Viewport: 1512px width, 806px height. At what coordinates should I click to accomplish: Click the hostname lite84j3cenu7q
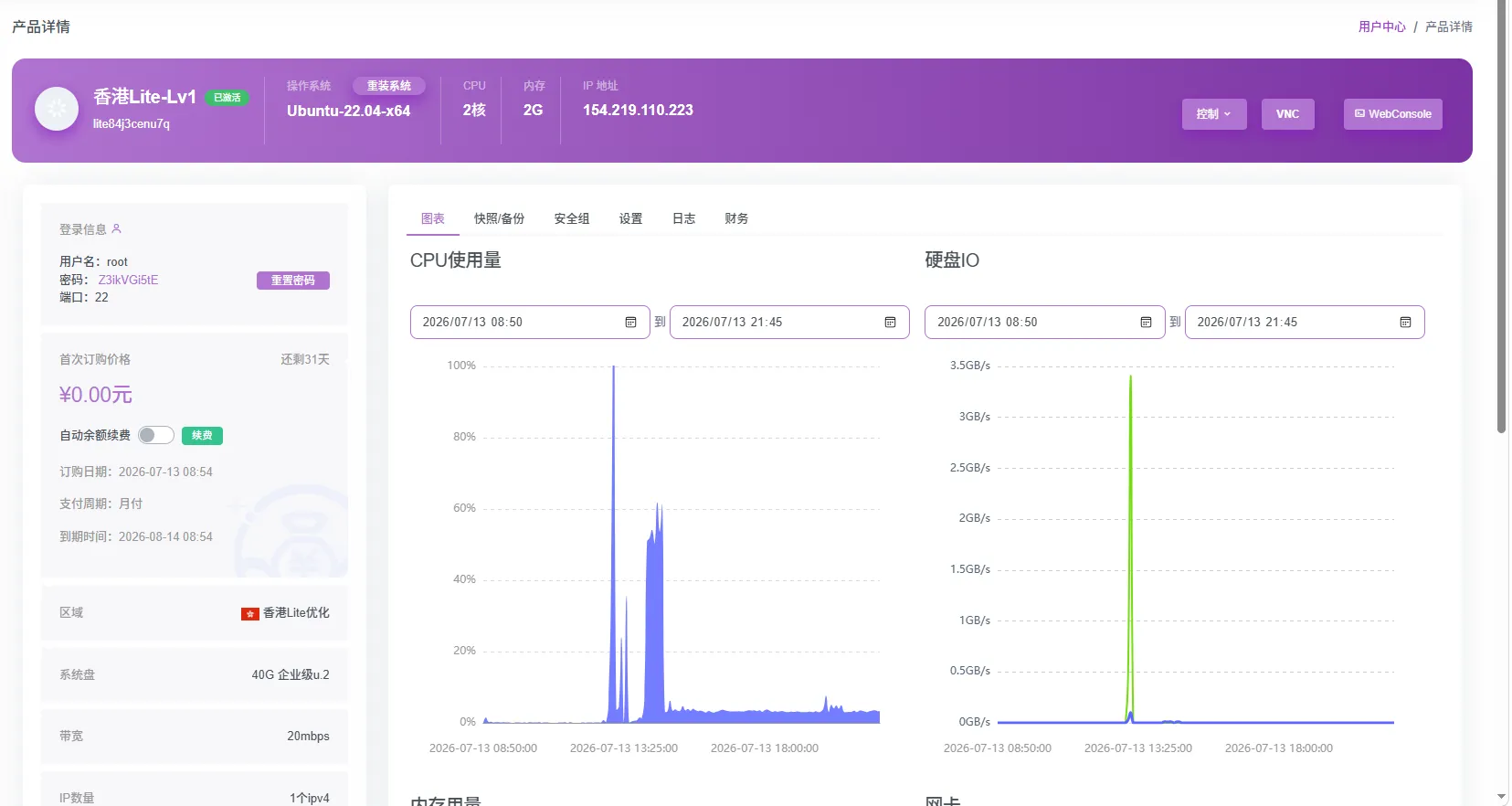132,123
